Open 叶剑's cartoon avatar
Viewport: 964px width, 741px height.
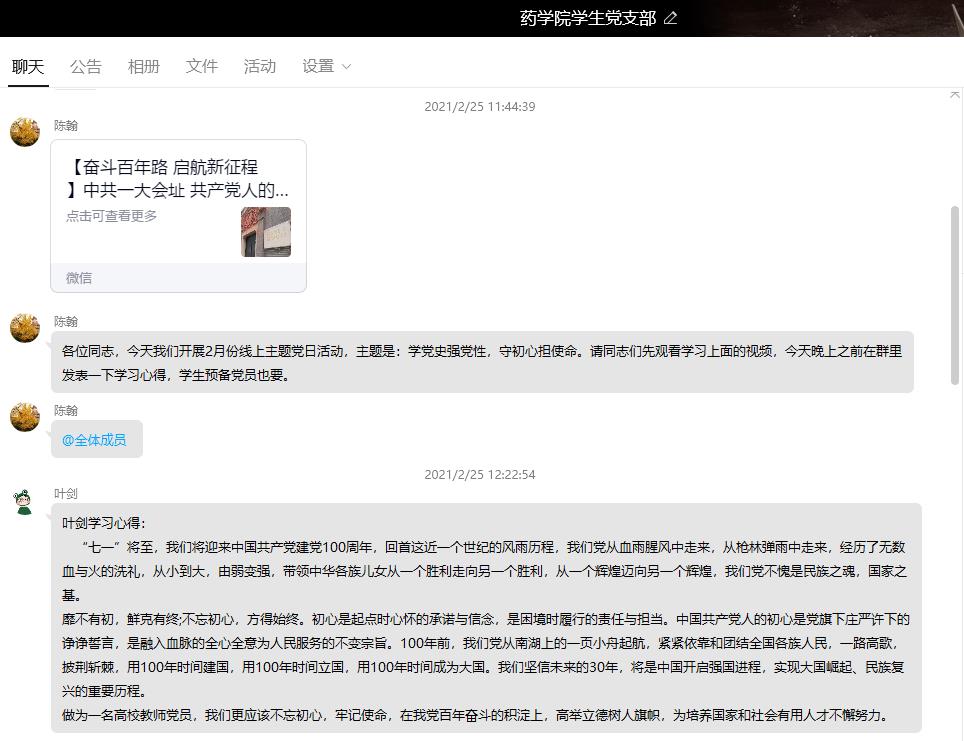25,501
